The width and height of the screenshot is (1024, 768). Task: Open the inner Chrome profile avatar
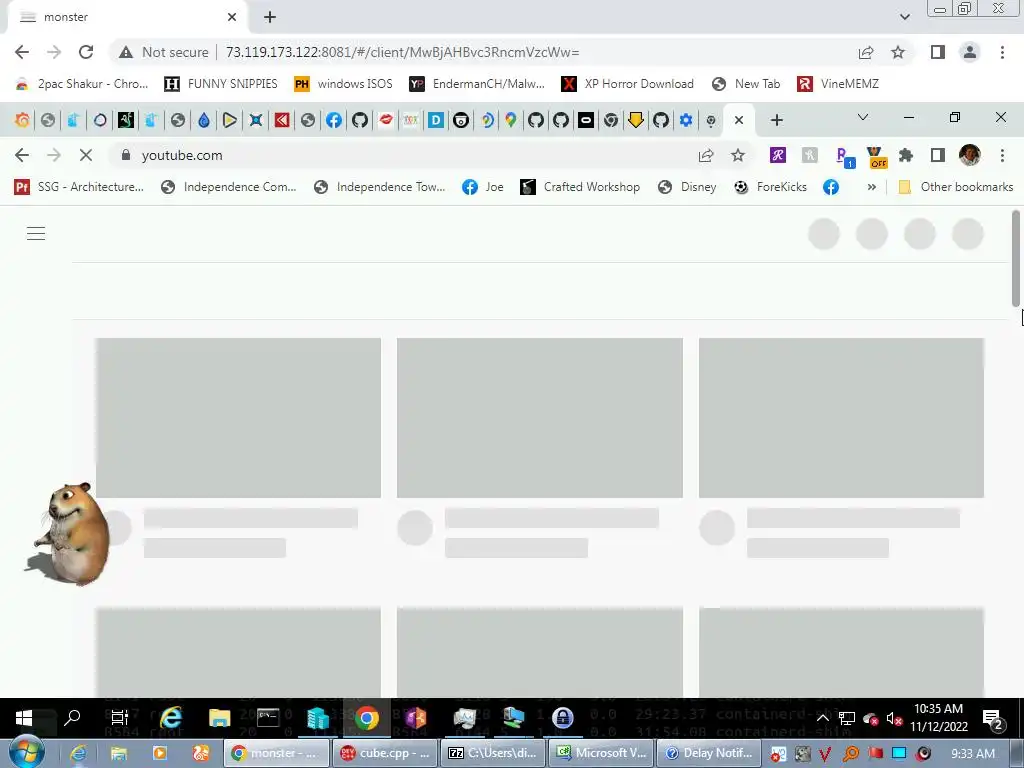[x=970, y=155]
